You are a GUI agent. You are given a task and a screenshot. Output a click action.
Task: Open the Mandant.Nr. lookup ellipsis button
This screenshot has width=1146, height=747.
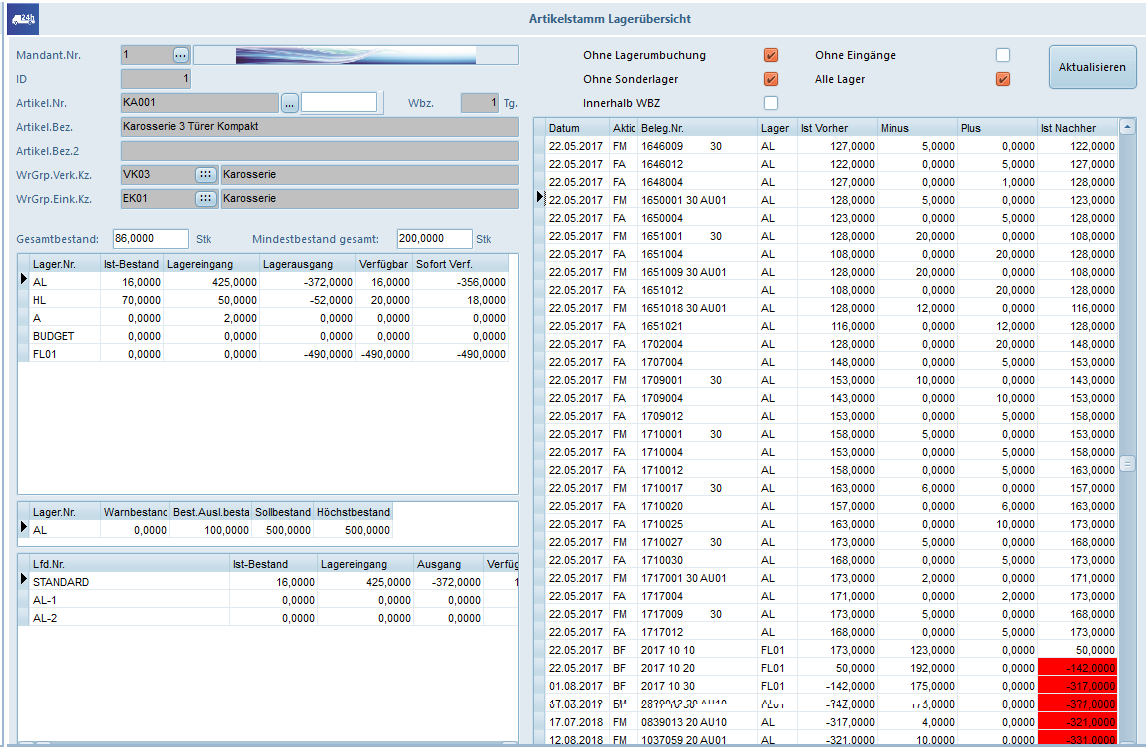pyautogui.click(x=180, y=54)
